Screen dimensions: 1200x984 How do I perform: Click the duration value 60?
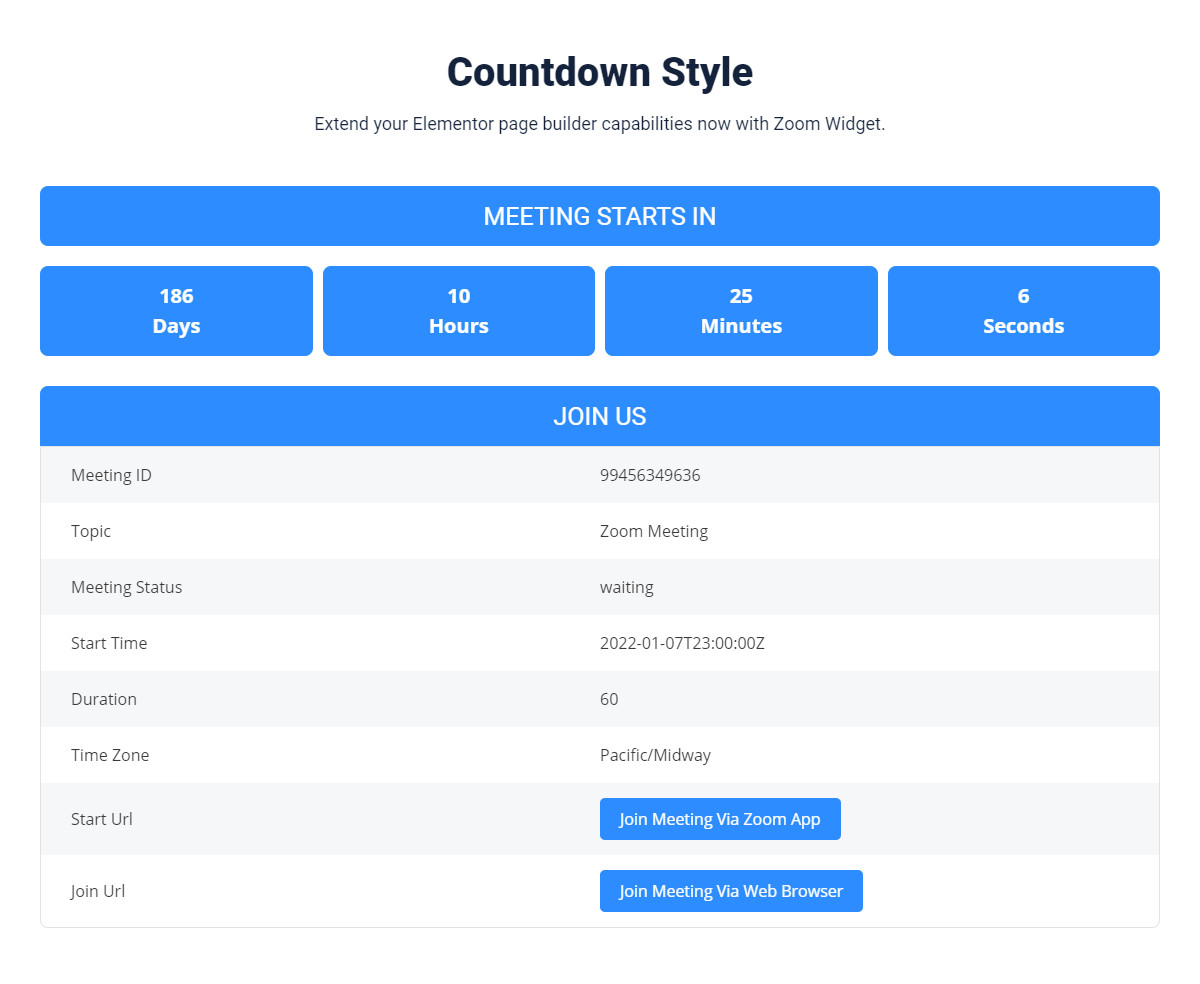tap(609, 699)
